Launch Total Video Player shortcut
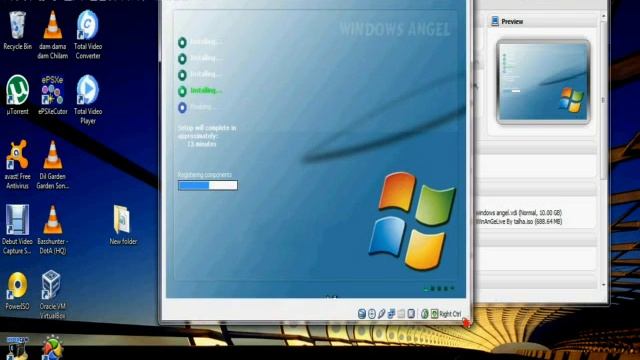Viewport: 640px width, 360px height. click(x=88, y=100)
